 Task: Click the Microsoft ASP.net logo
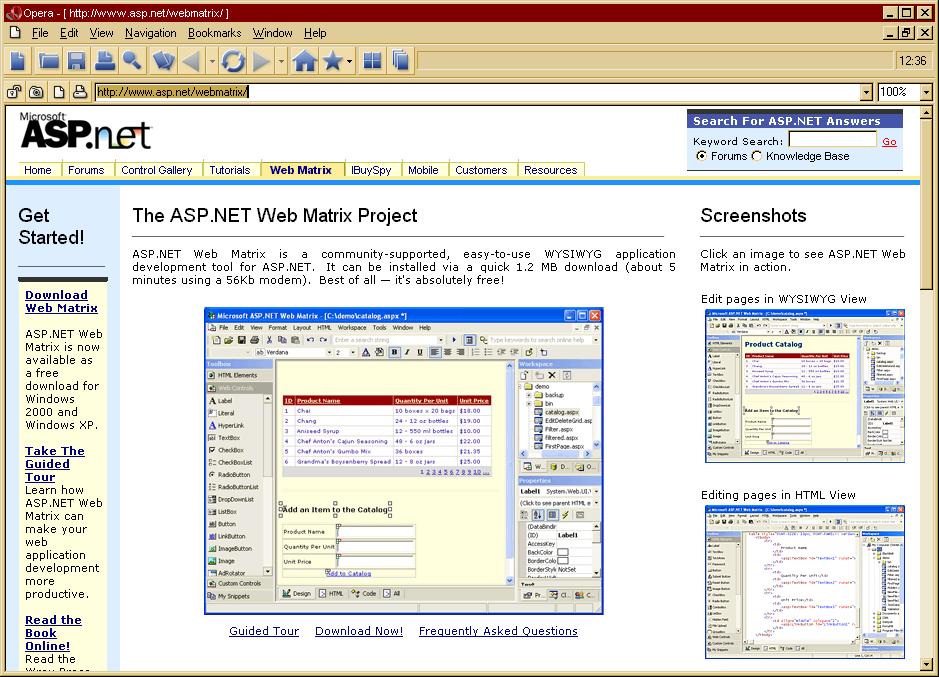pyautogui.click(x=86, y=130)
